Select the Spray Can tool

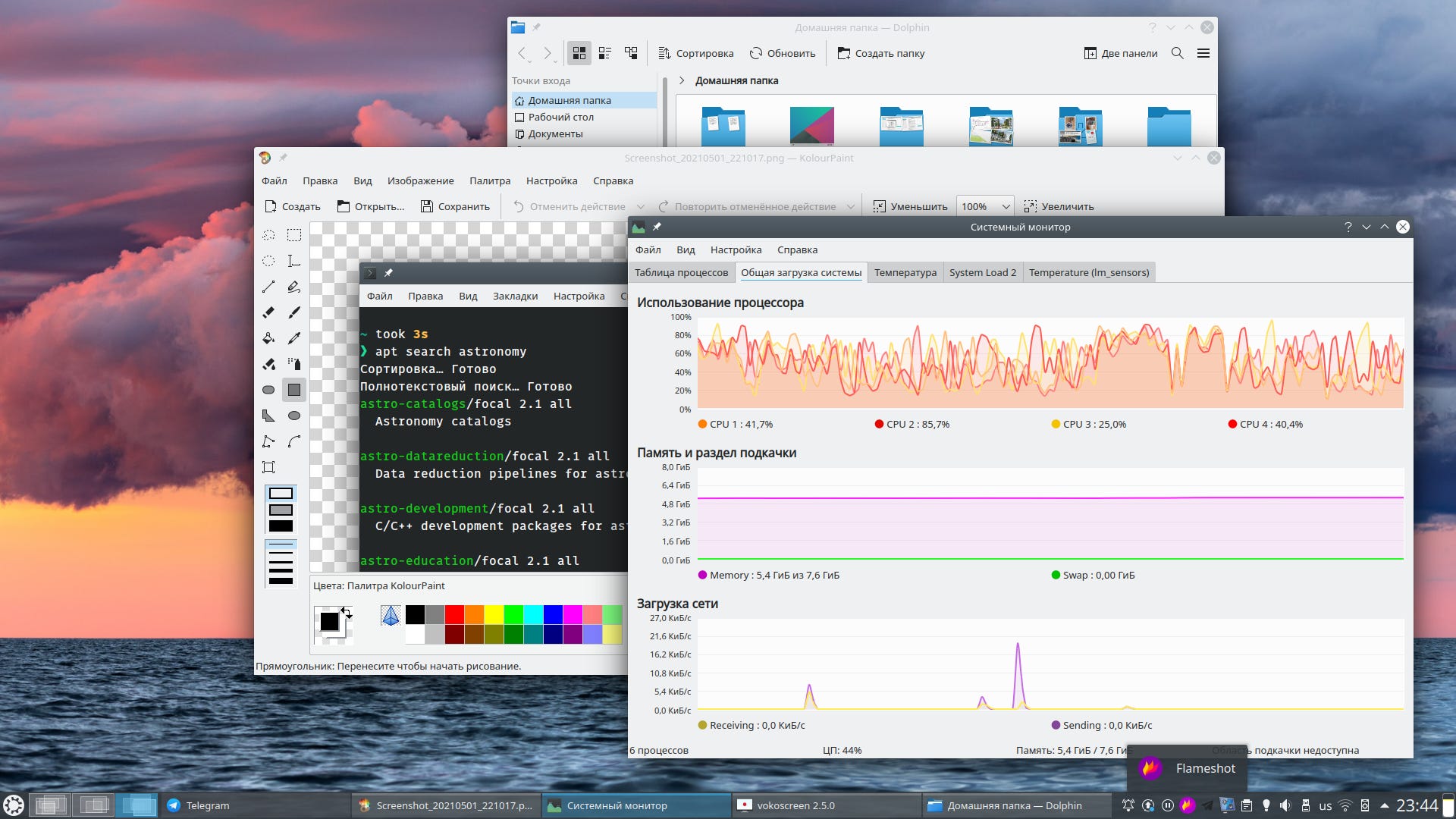pos(294,364)
